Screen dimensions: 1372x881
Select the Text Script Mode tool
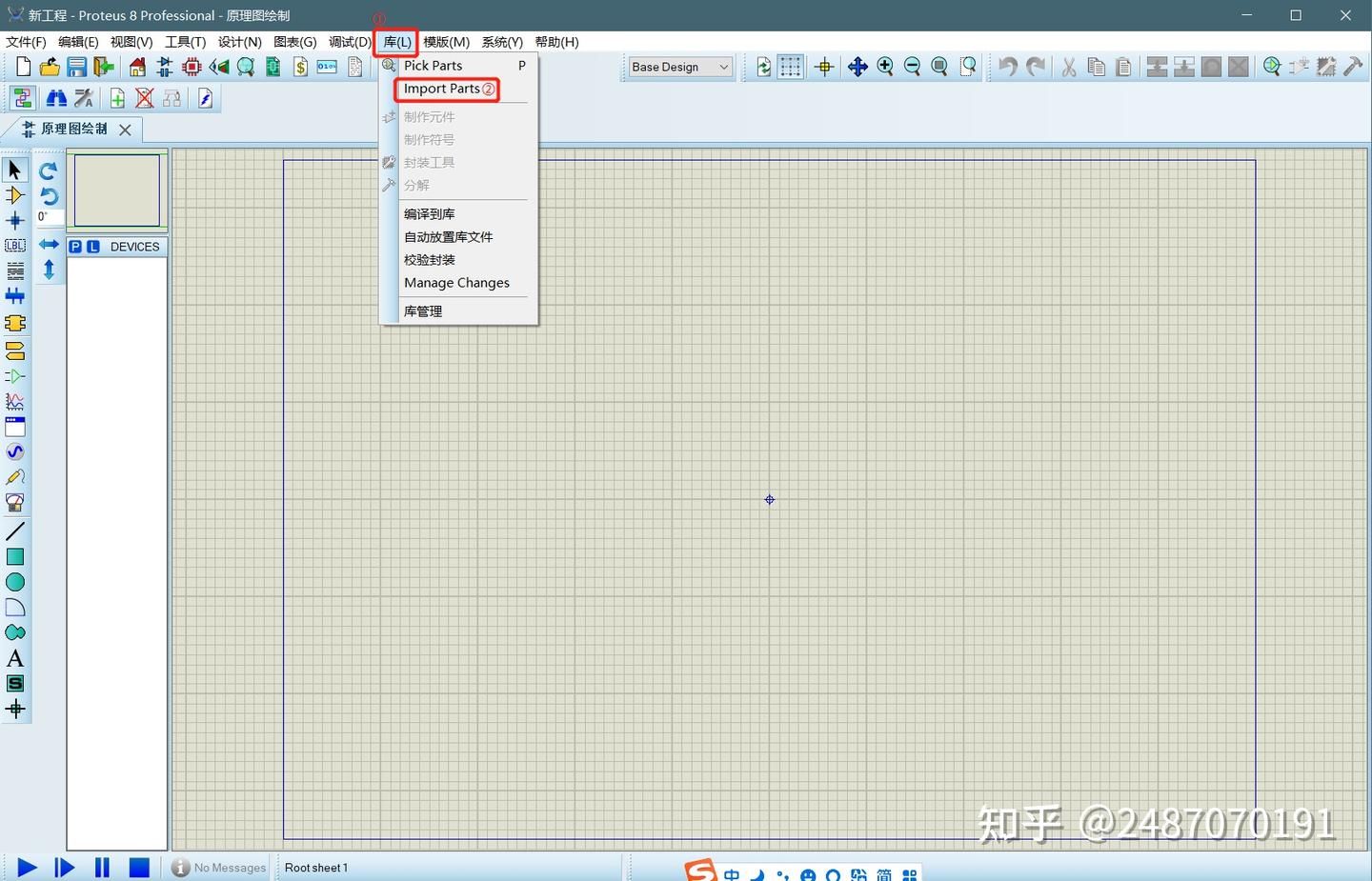click(x=15, y=271)
